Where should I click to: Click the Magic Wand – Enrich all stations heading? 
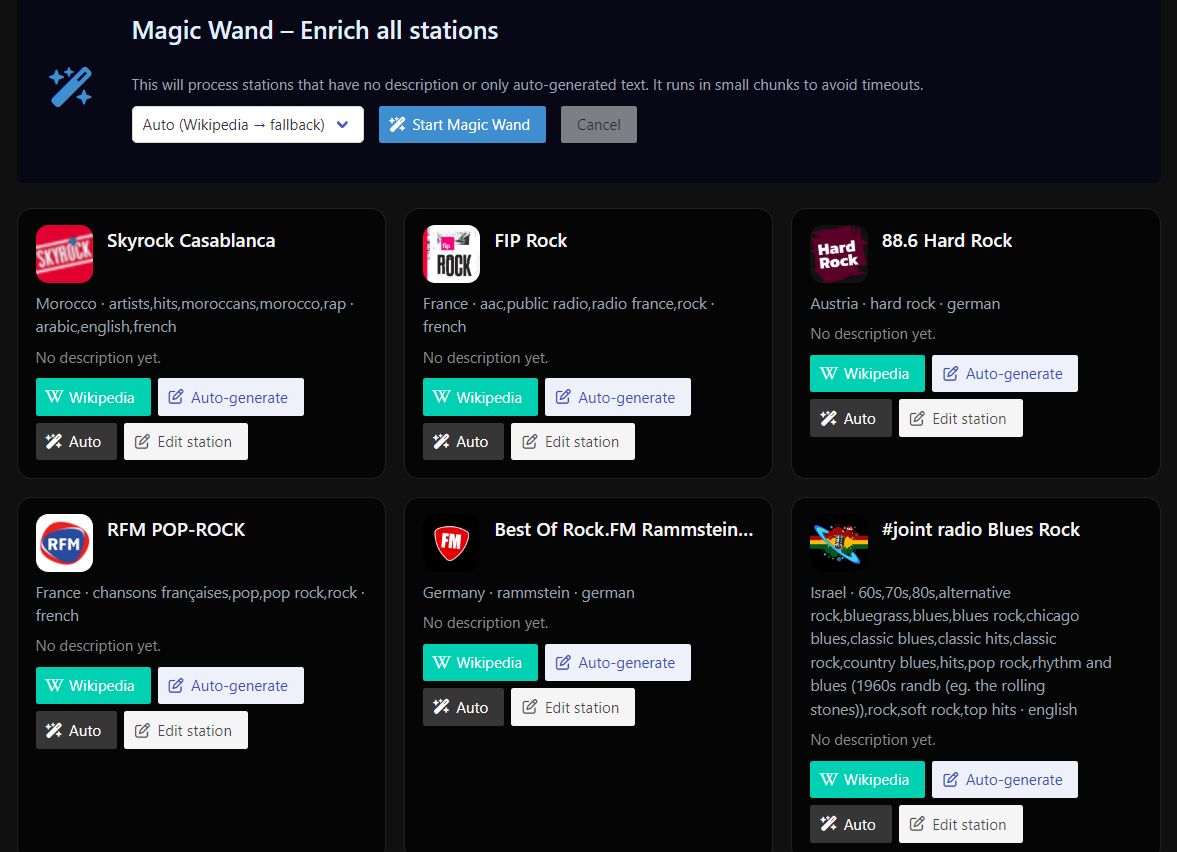315,31
